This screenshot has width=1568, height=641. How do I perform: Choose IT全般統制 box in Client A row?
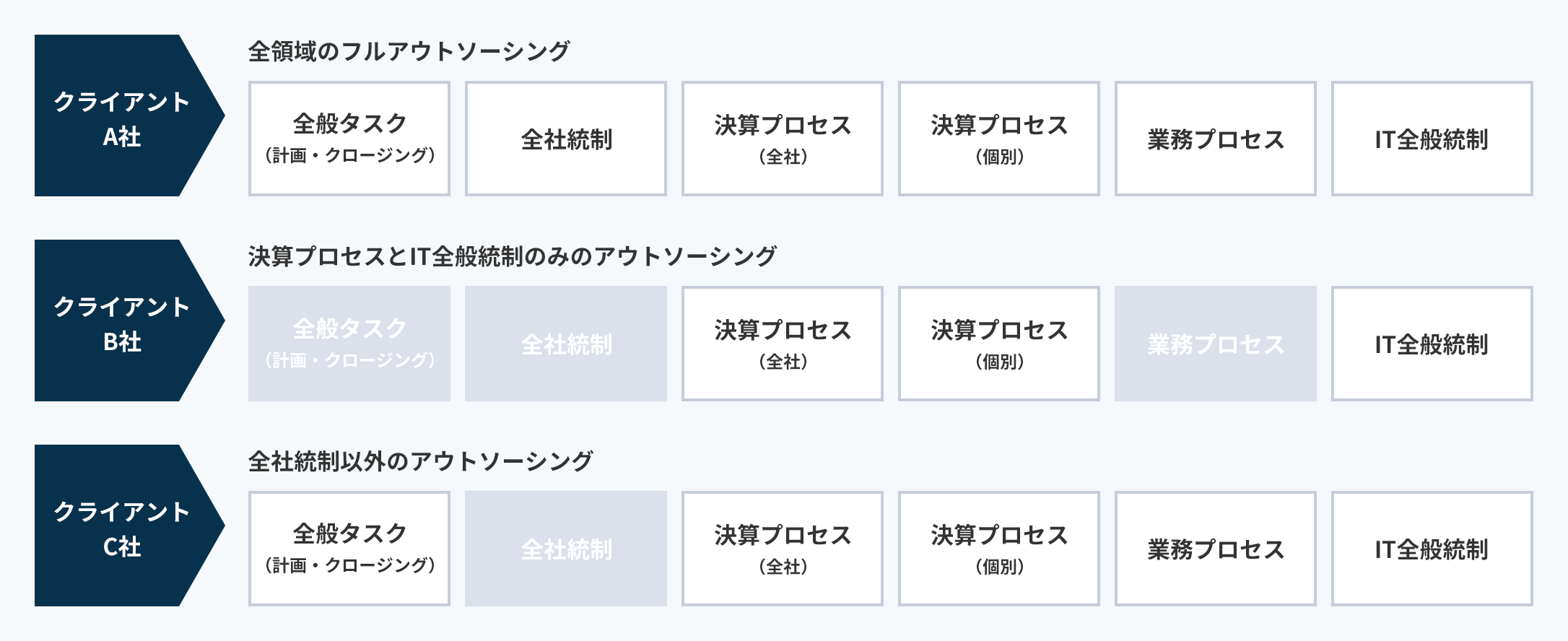click(x=1432, y=139)
